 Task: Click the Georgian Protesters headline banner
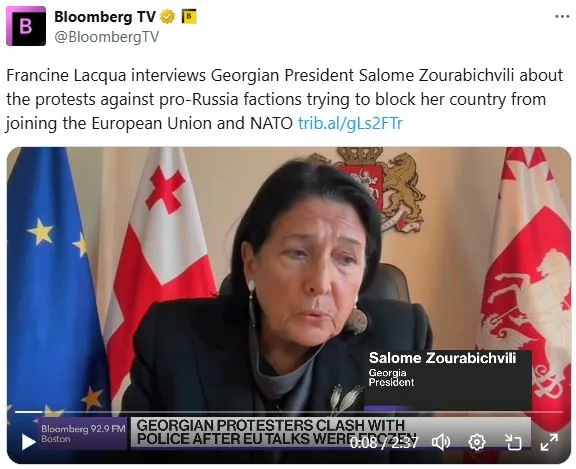click(x=276, y=432)
